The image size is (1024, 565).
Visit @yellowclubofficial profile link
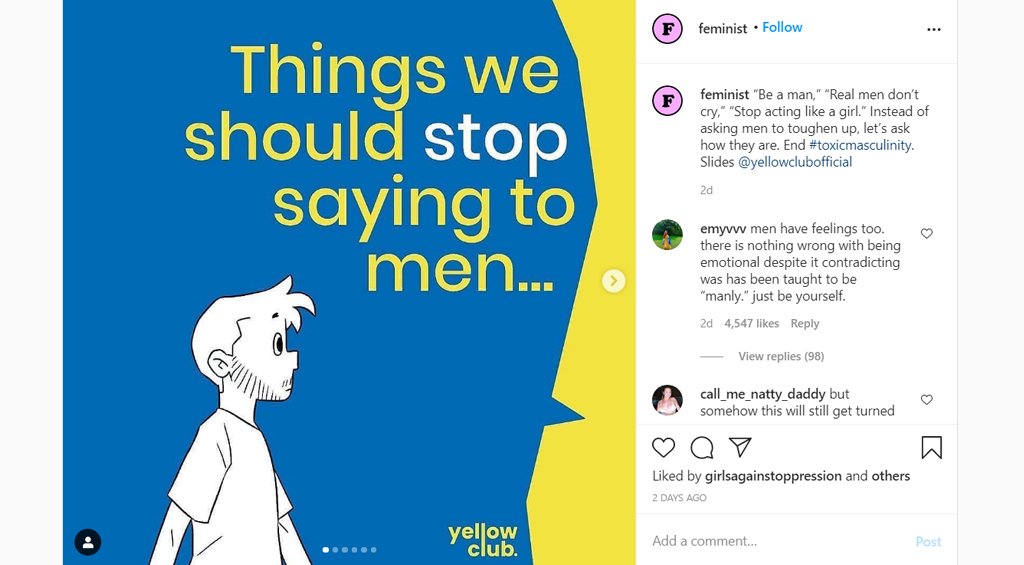tap(795, 162)
